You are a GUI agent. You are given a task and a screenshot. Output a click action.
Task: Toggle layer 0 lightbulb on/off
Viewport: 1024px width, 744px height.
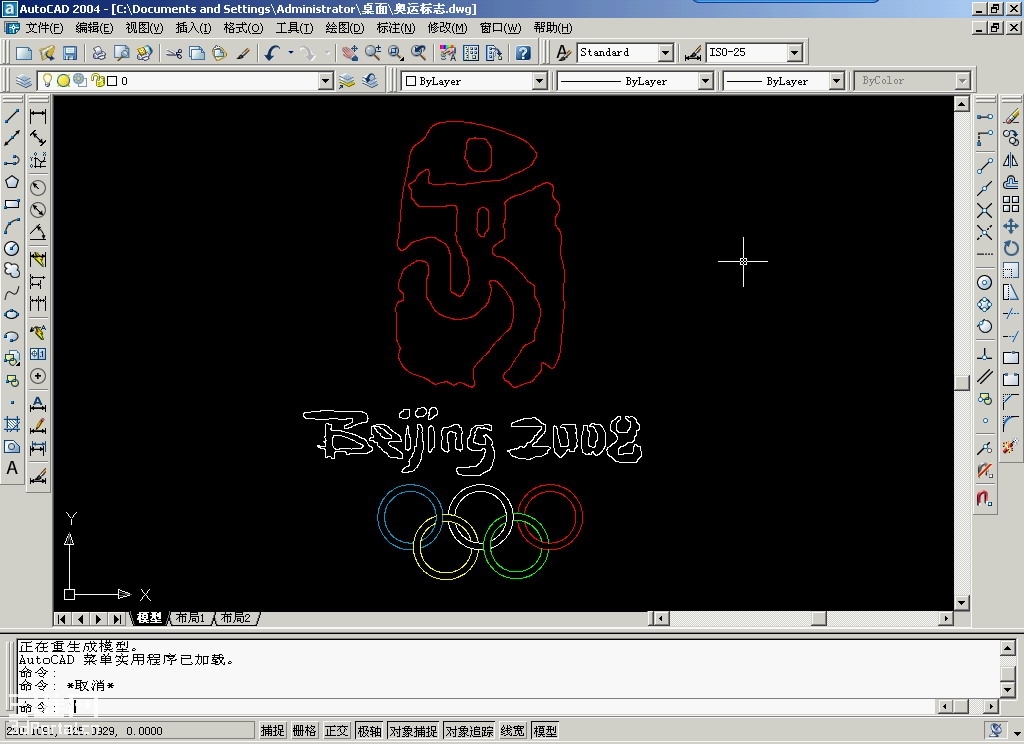pyautogui.click(x=47, y=80)
